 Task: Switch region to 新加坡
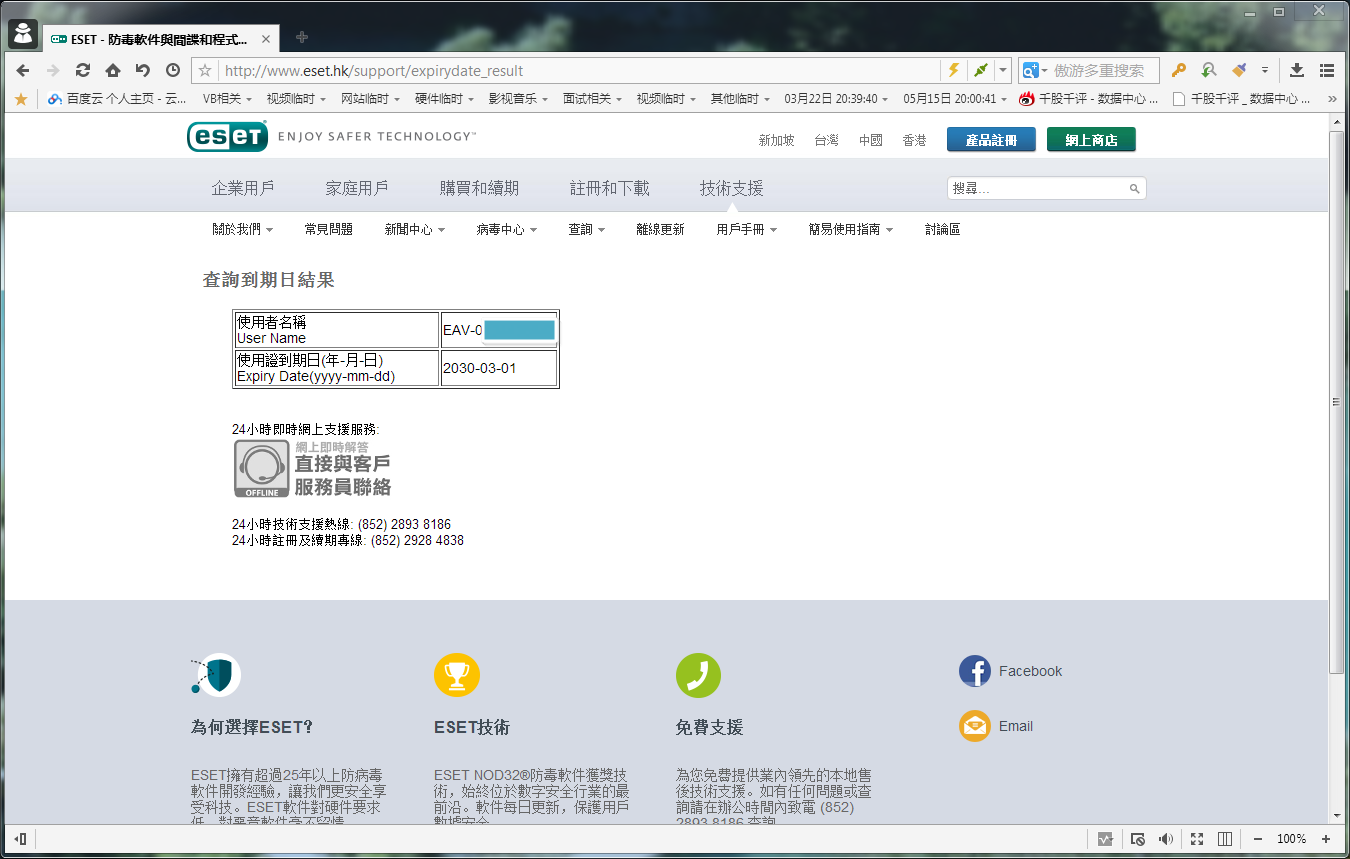click(x=776, y=140)
